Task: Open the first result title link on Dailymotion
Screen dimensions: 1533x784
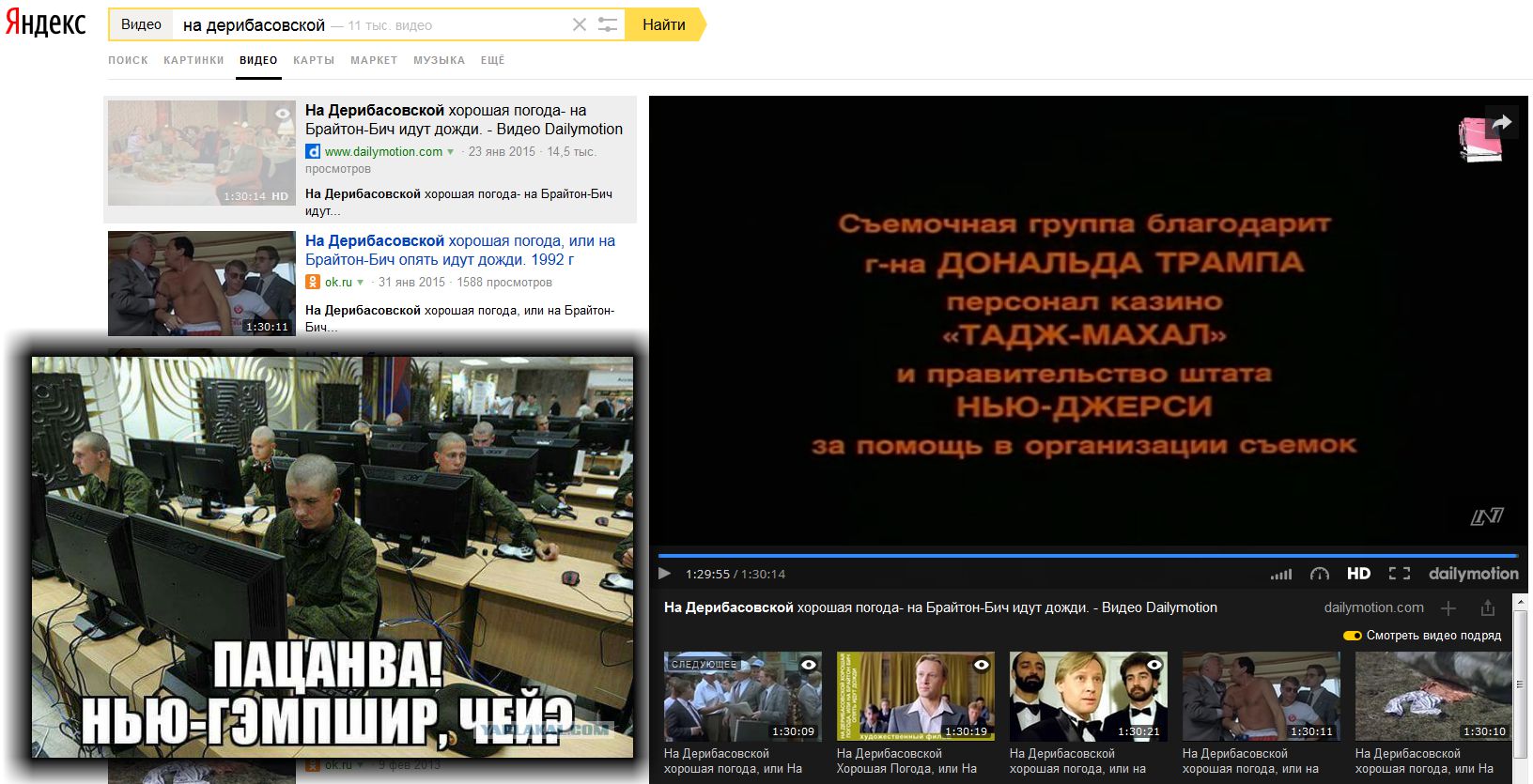Action: click(x=464, y=120)
